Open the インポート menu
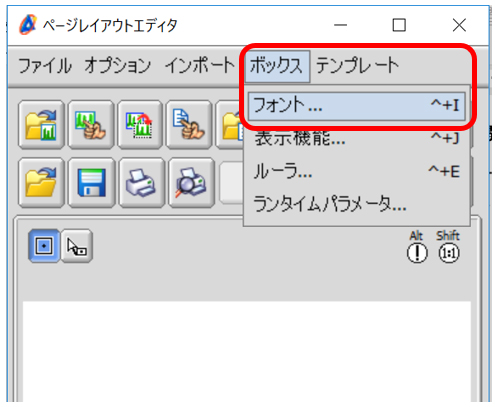This screenshot has height=407, width=495. [199, 65]
